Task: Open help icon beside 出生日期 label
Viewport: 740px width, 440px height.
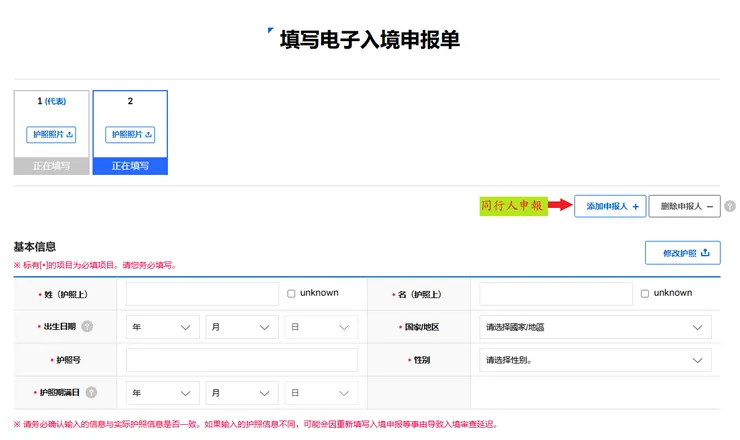Action: coord(87,326)
